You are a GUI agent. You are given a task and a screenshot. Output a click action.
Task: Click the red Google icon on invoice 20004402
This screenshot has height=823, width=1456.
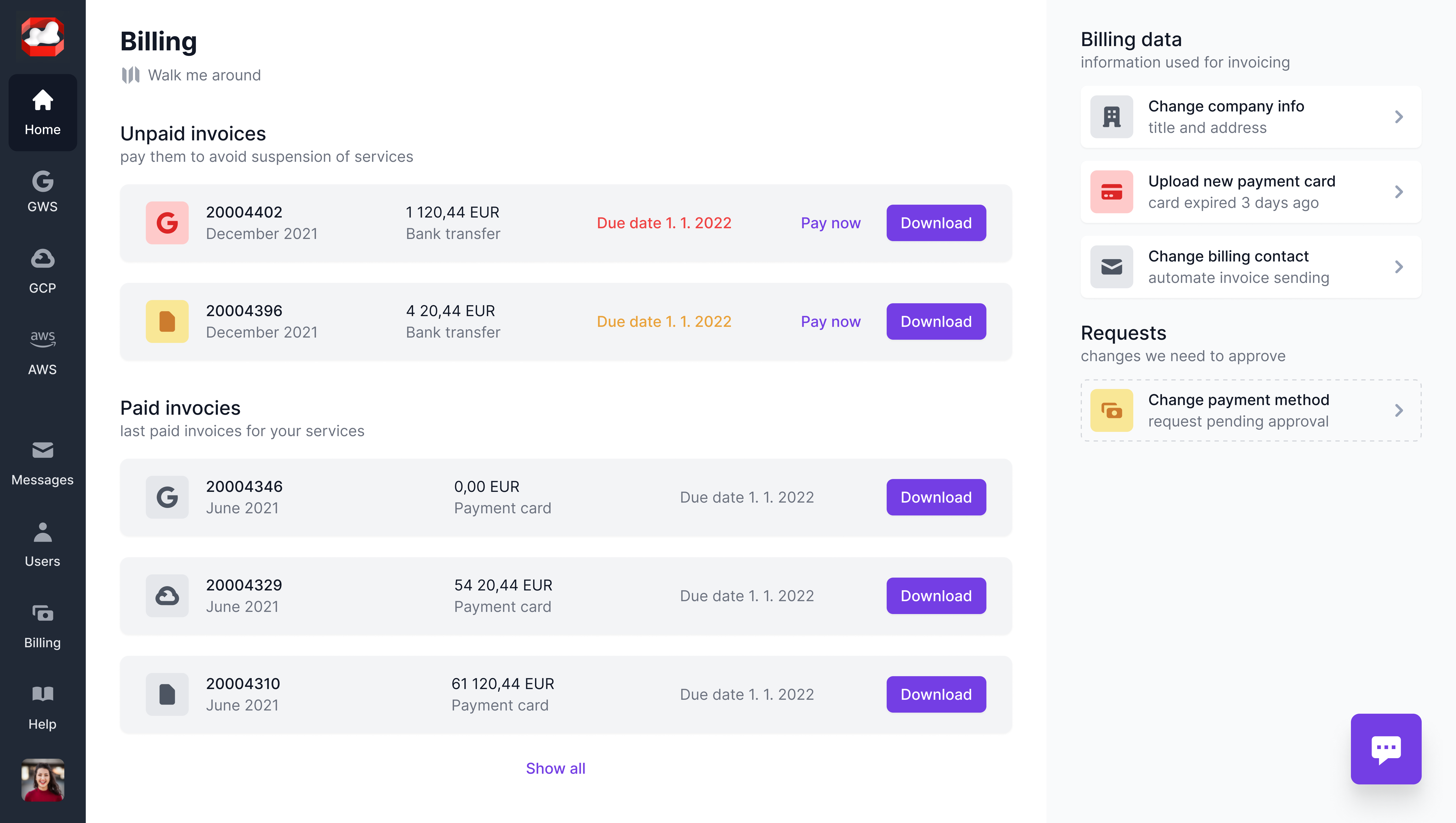tap(167, 223)
